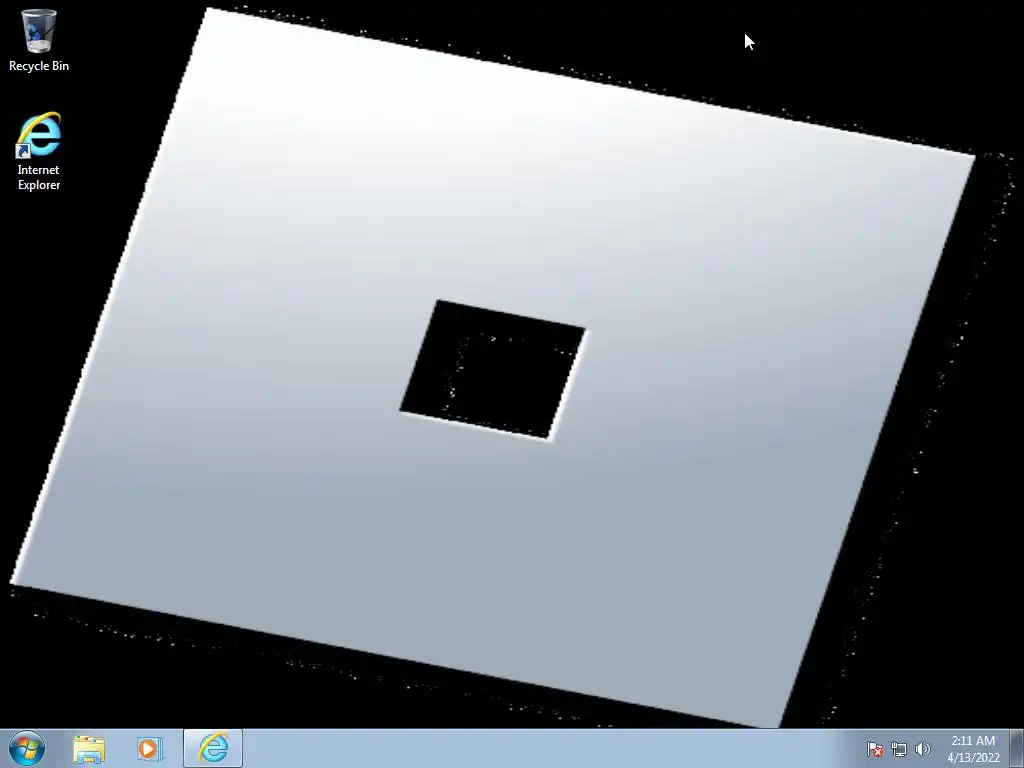
Task: Open the taskbar clock showing 2:11 AM
Action: point(973,749)
